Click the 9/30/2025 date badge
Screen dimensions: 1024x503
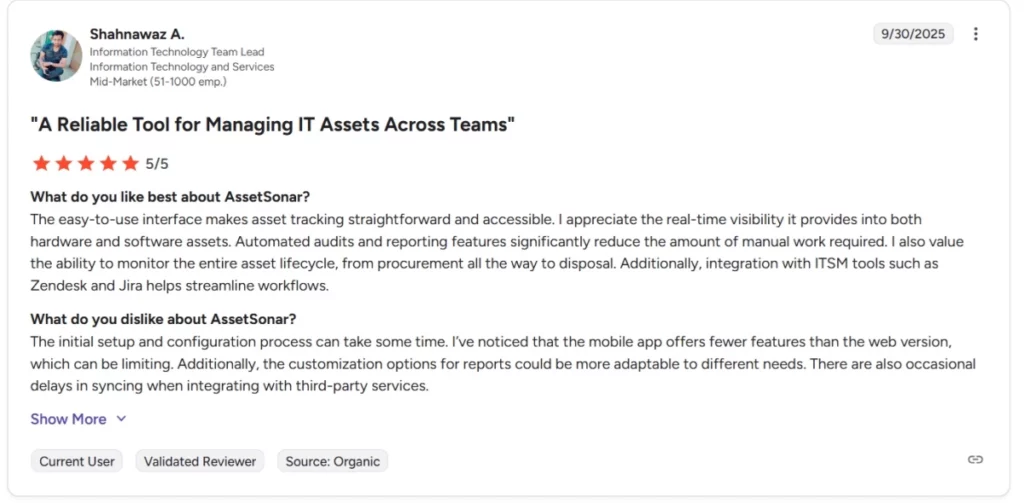(x=913, y=34)
